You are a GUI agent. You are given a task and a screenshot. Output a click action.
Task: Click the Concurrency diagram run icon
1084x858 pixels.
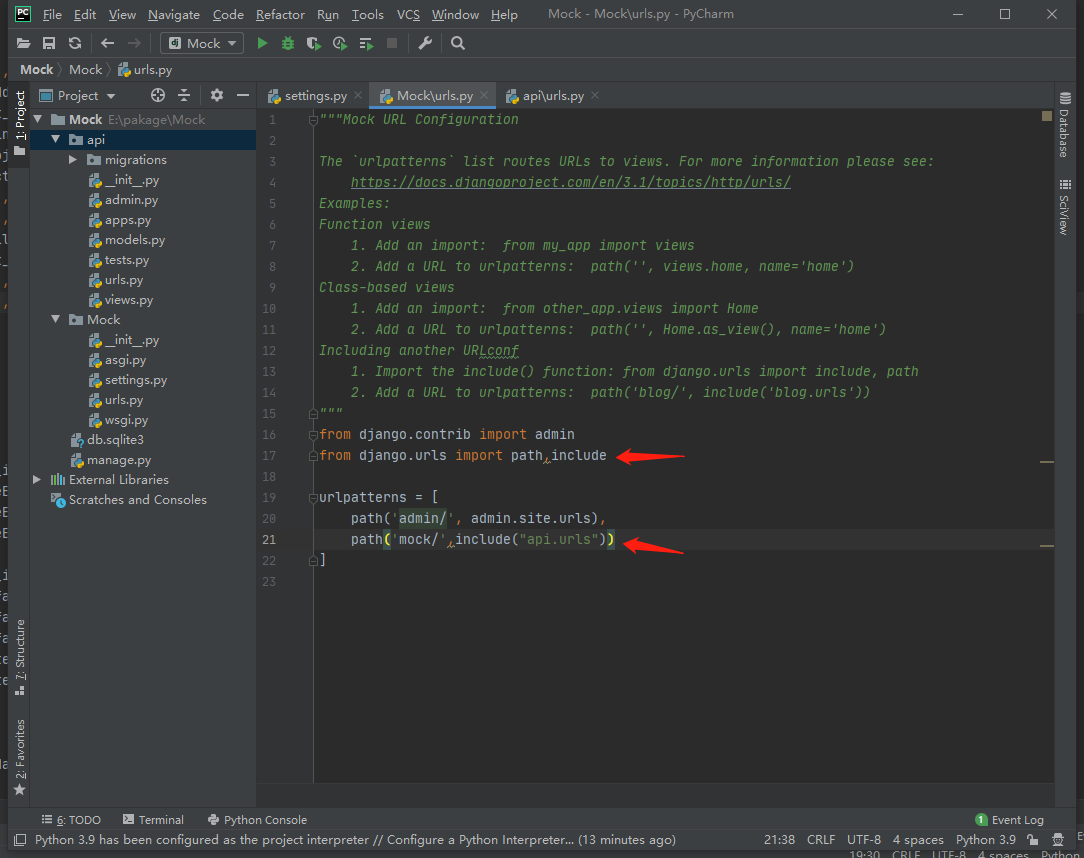click(x=366, y=44)
